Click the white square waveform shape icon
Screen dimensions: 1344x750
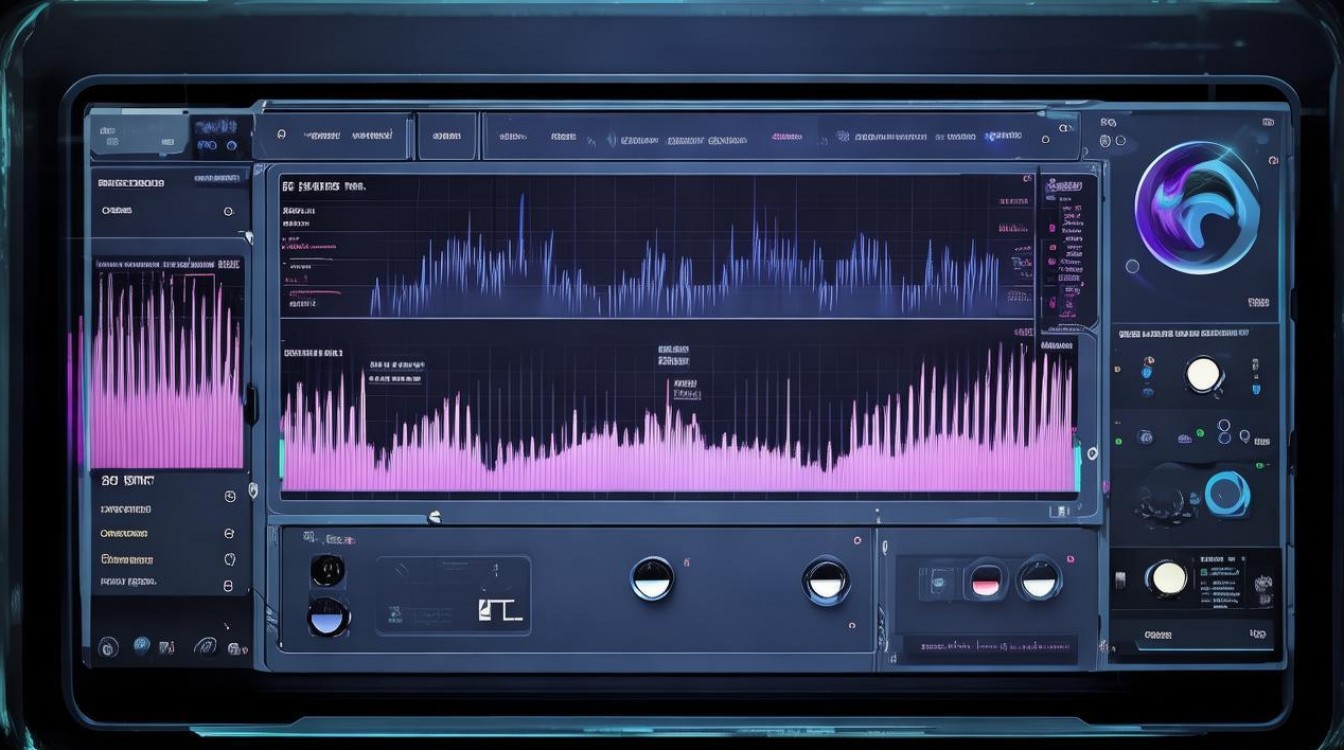point(500,609)
